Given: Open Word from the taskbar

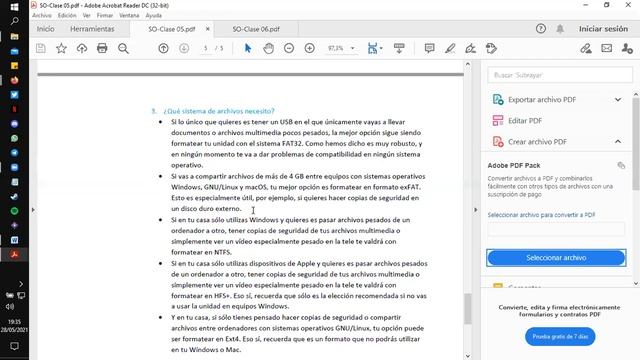Looking at the screenshot, I should pos(14,240).
